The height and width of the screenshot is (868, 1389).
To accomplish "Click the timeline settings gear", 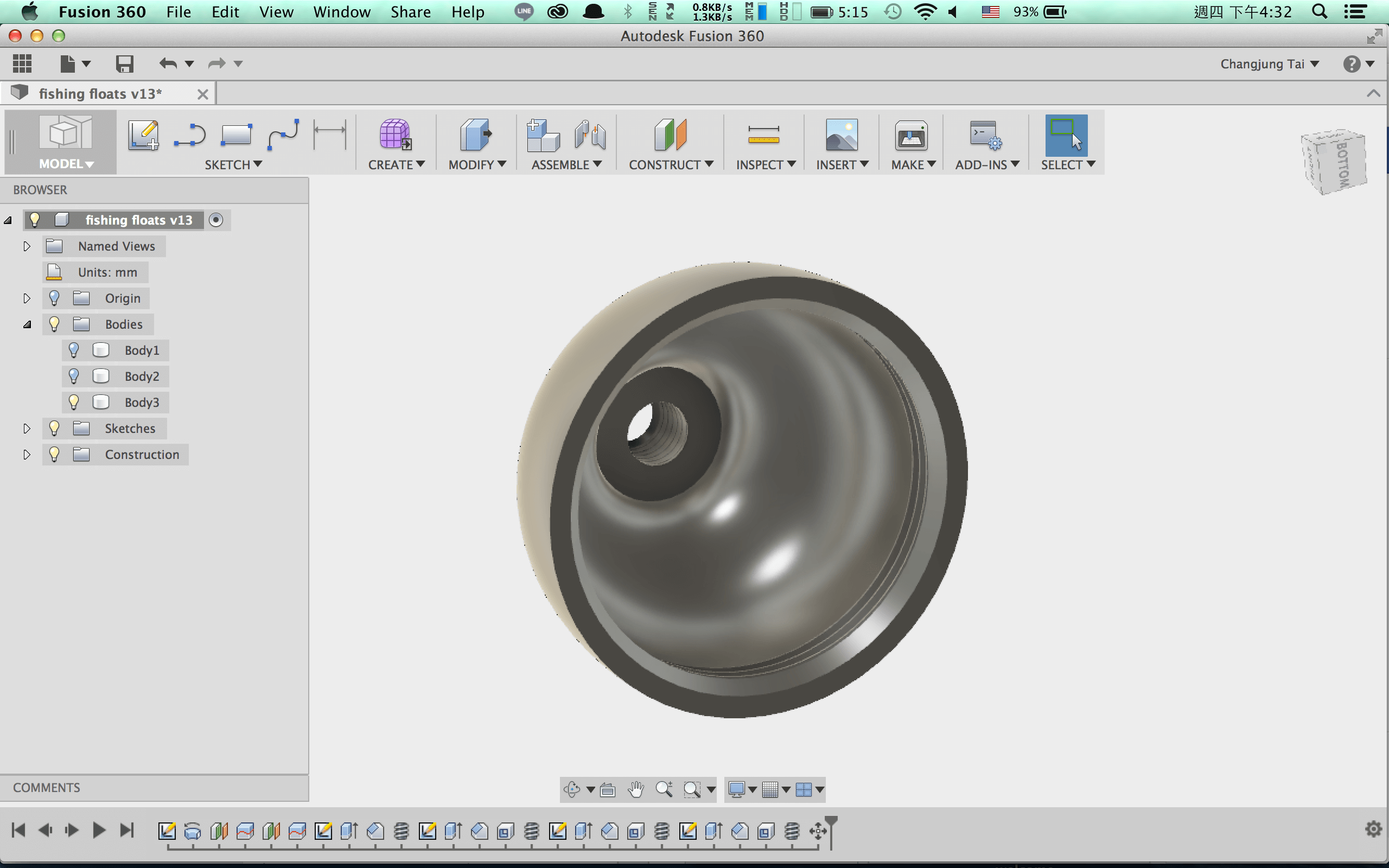I will tap(1373, 829).
